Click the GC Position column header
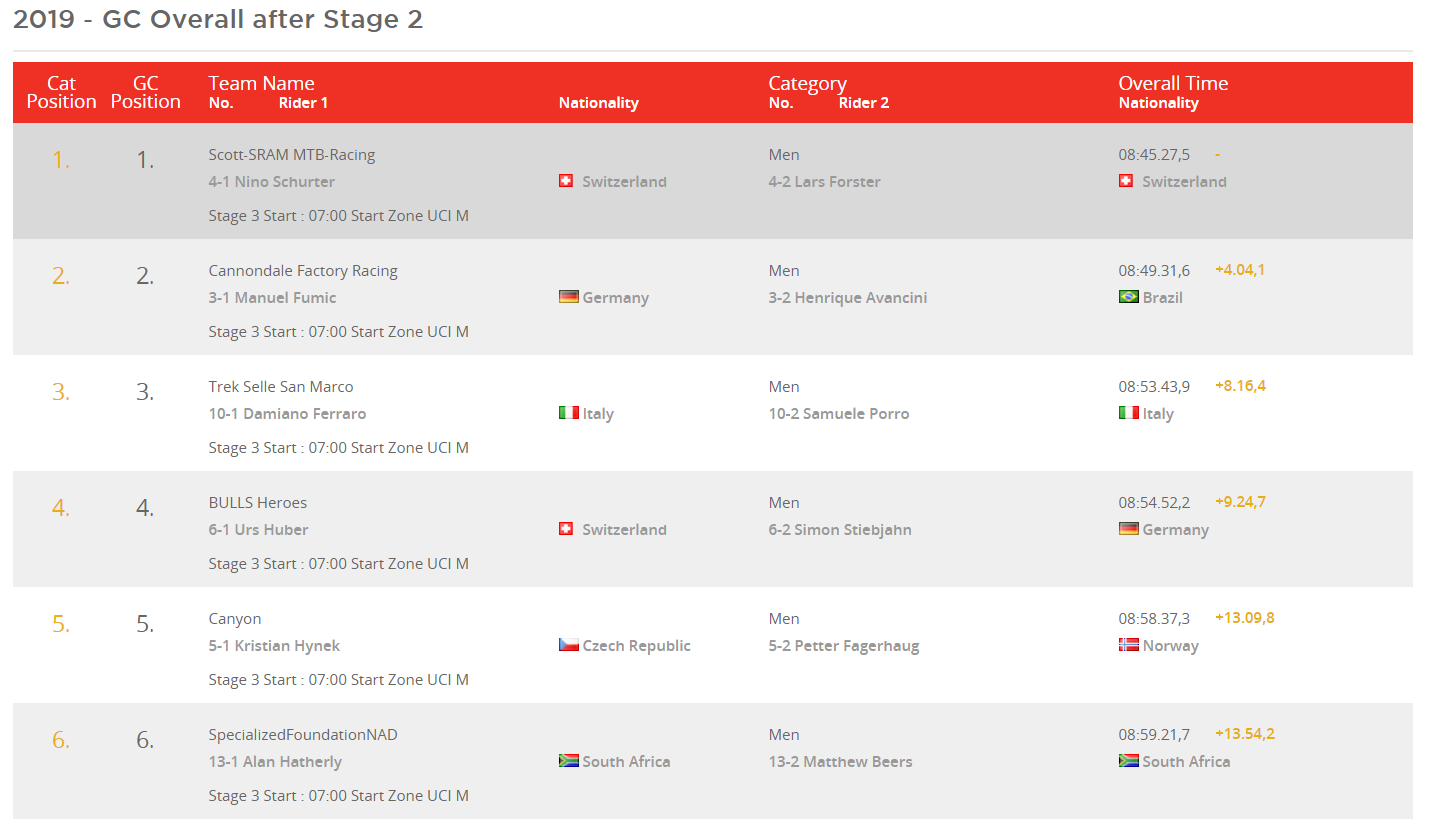The image size is (1429, 832). pyautogui.click(x=146, y=92)
